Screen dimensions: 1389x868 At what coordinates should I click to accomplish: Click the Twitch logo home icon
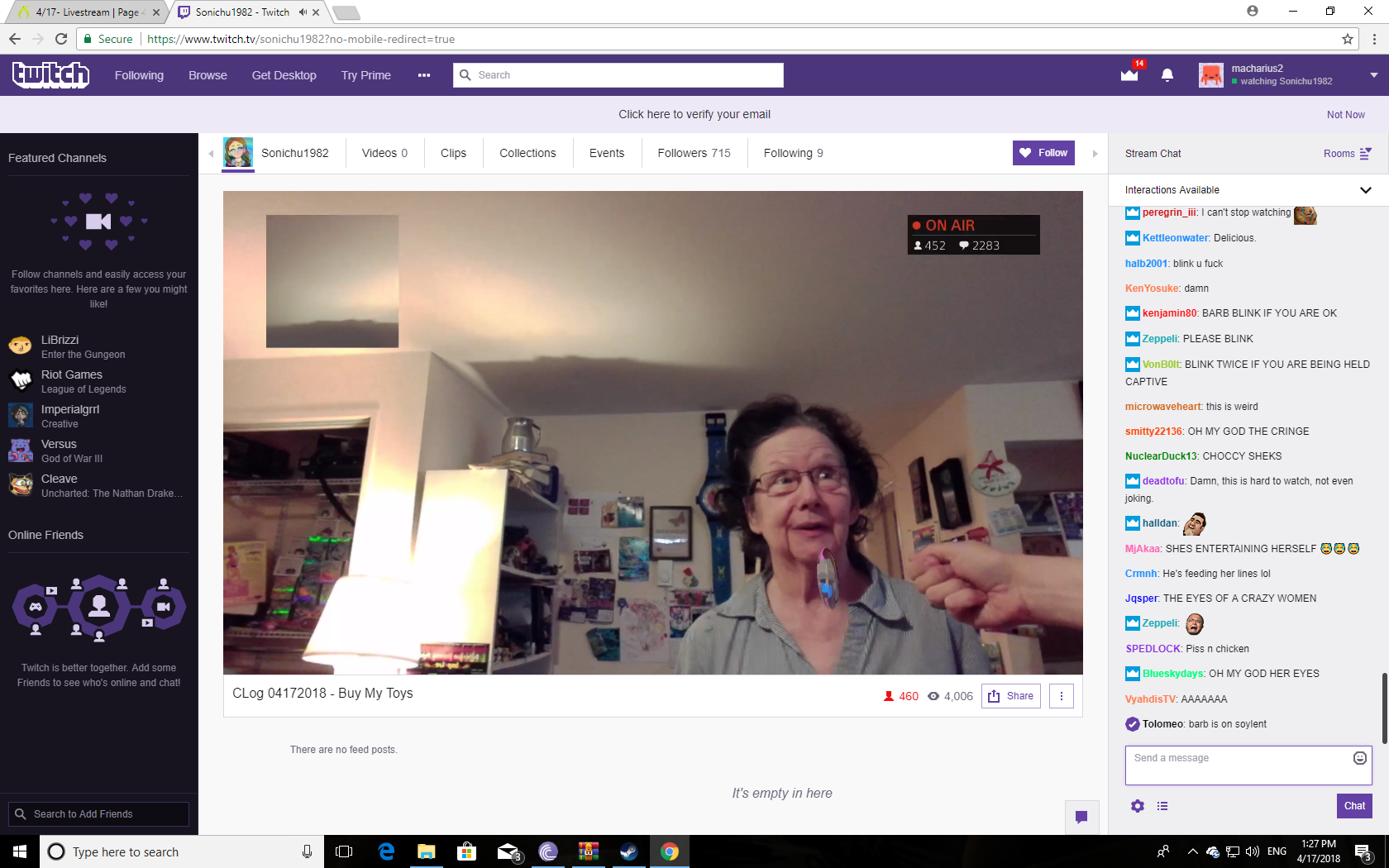tap(50, 75)
